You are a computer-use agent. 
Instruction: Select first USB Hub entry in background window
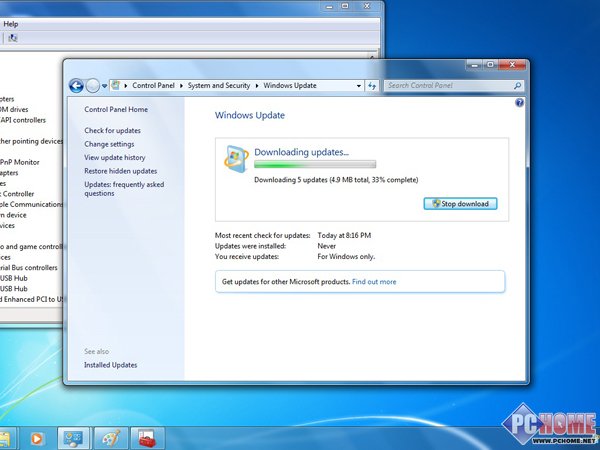(x=14, y=278)
